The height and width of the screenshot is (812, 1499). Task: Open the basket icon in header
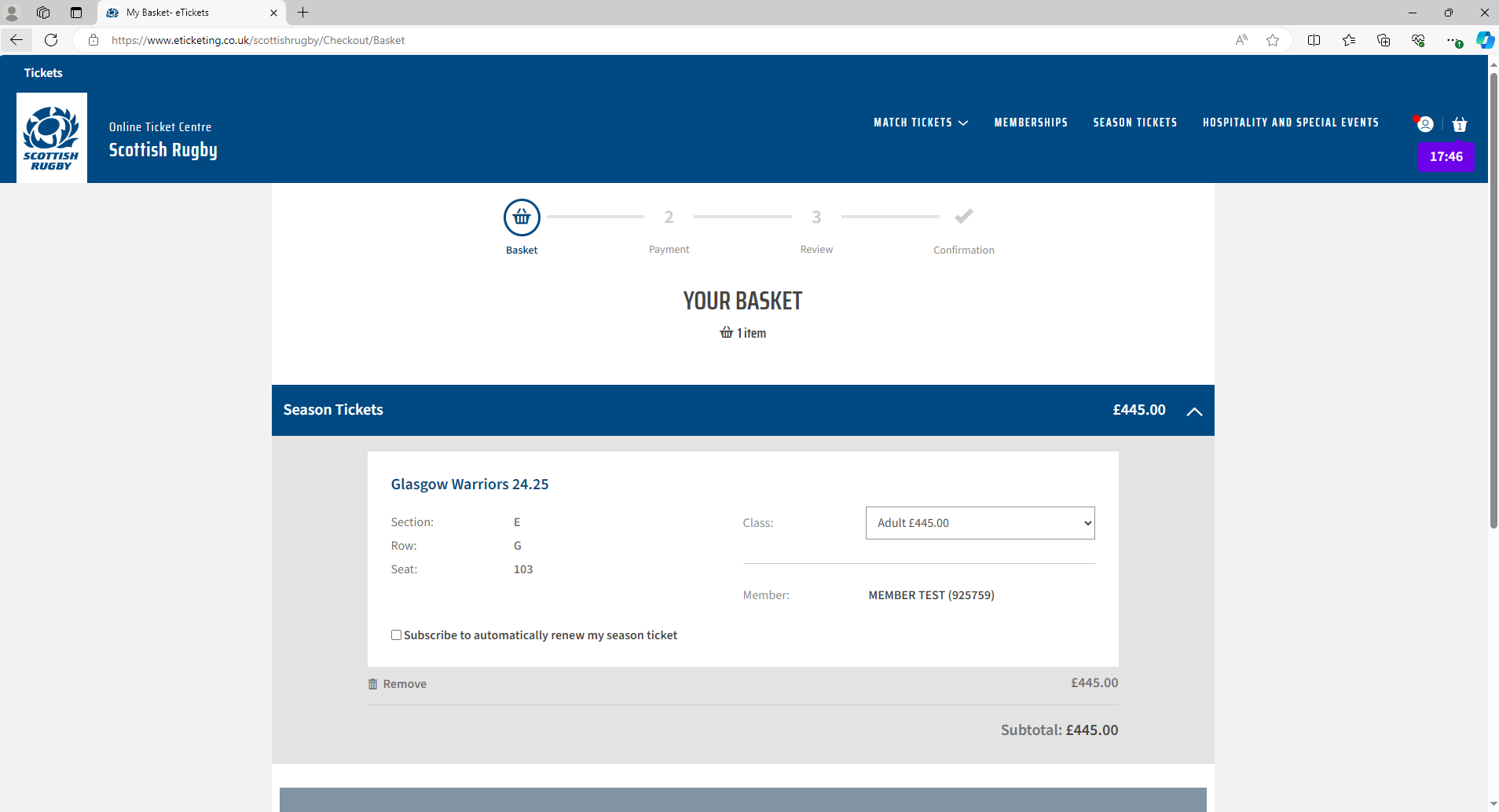(x=1460, y=124)
